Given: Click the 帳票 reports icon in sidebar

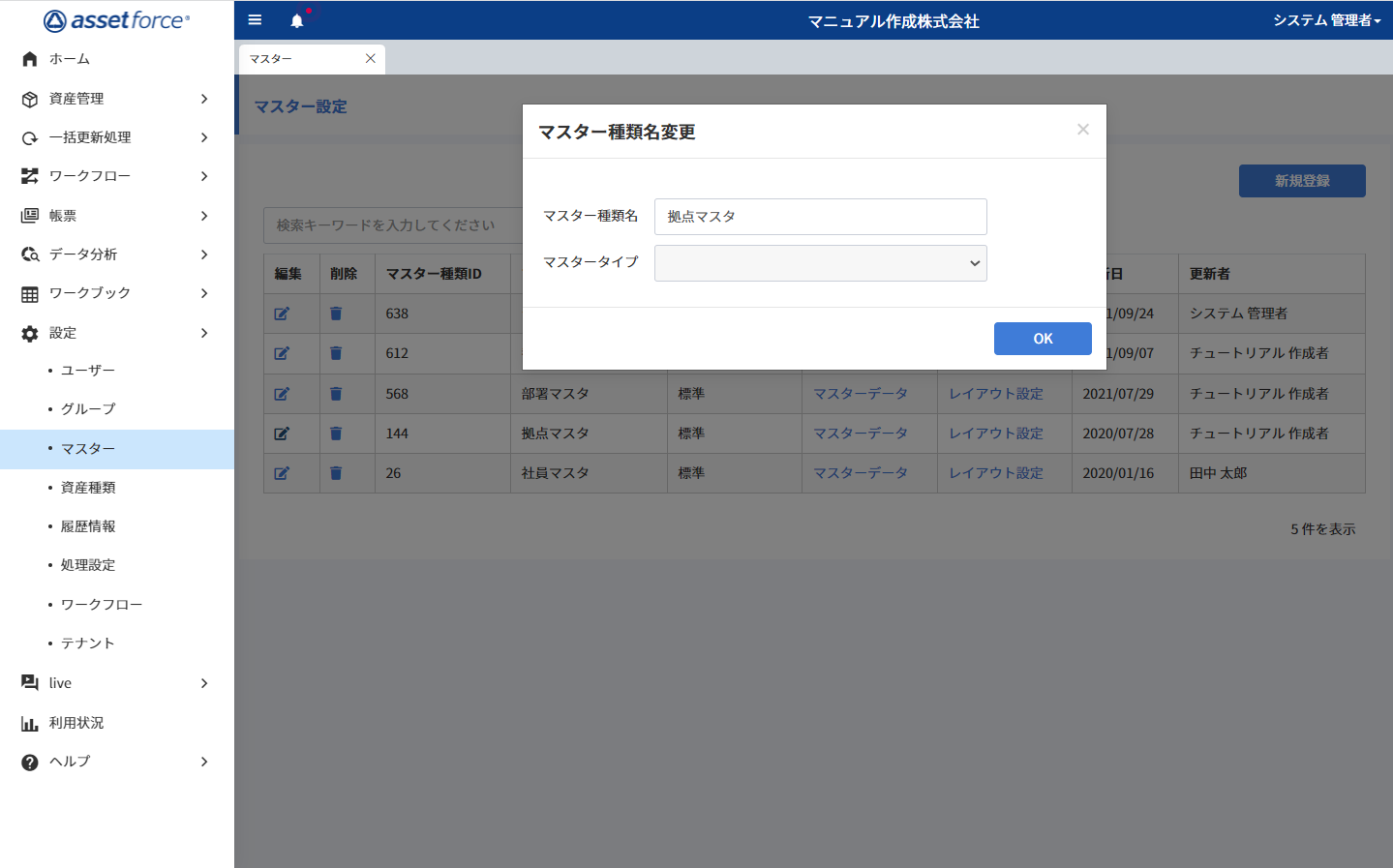Looking at the screenshot, I should 28,215.
